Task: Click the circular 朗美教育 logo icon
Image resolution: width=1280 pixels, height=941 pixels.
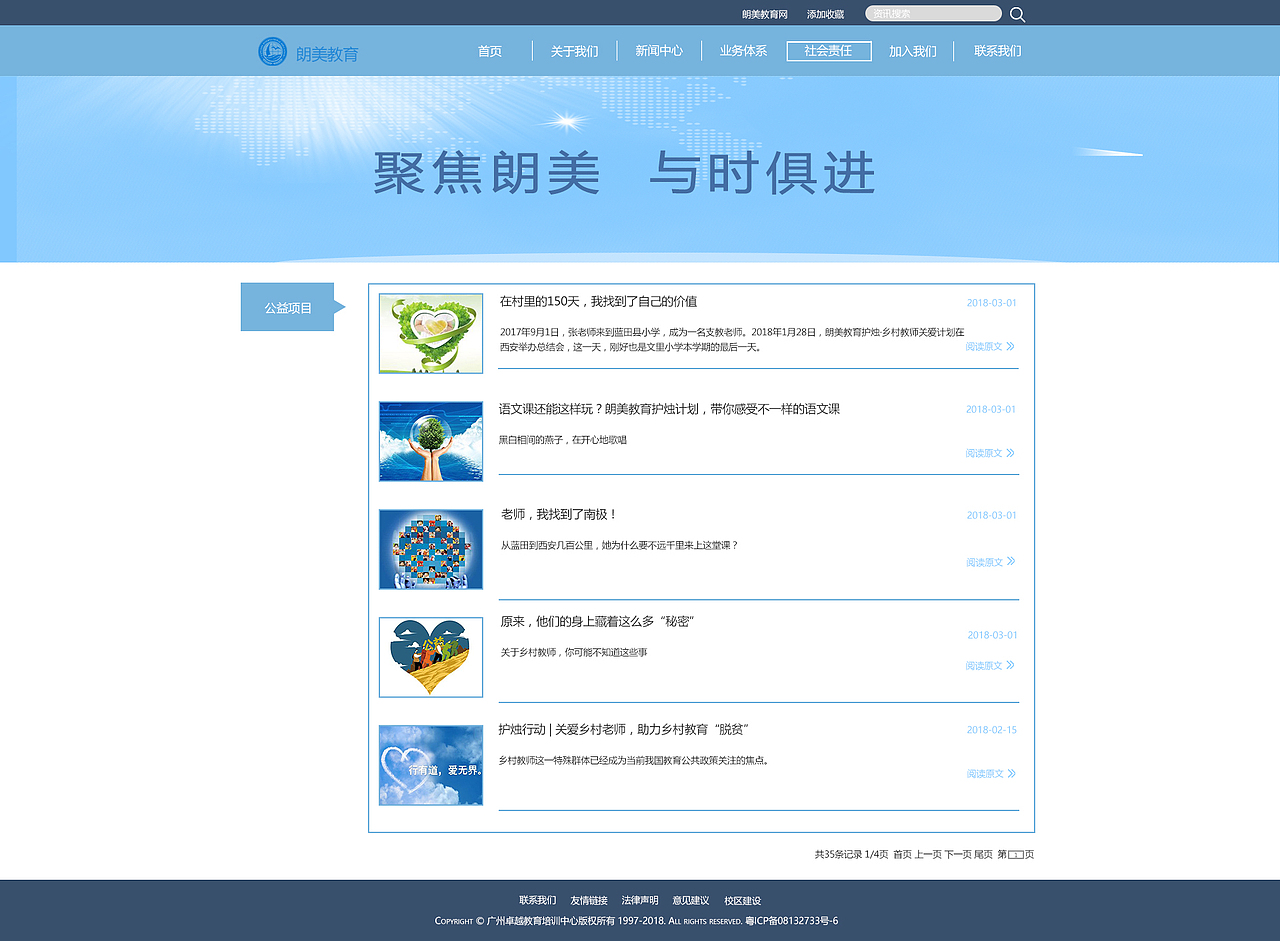Action: [x=271, y=50]
